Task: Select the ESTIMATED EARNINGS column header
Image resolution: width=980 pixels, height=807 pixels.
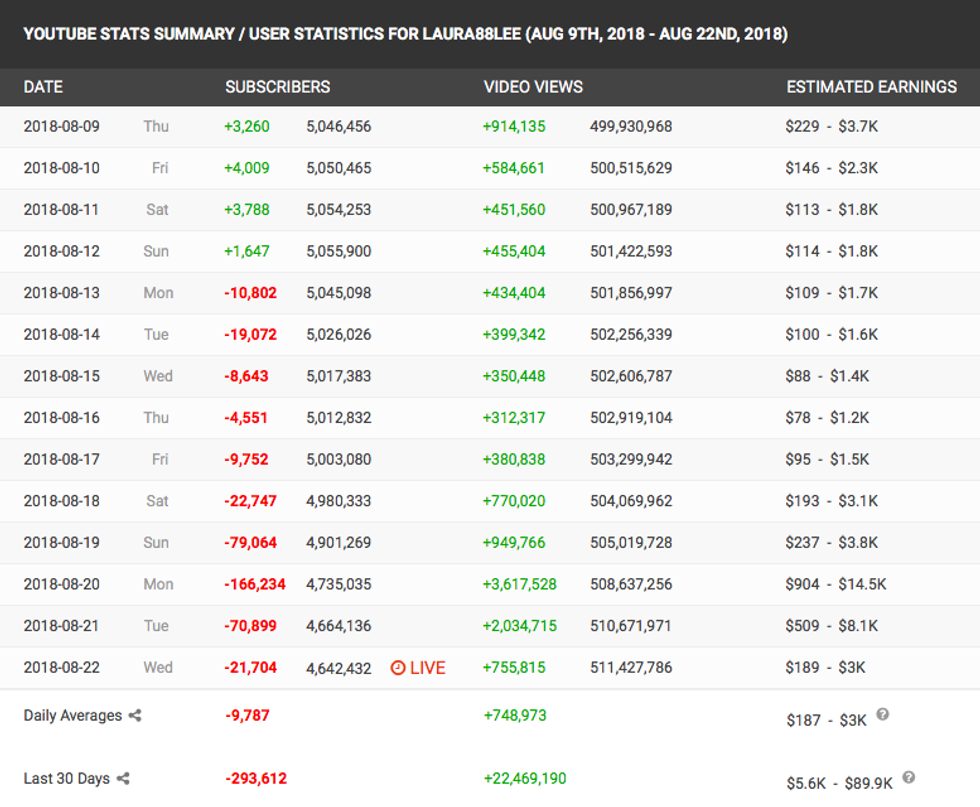Action: point(871,87)
